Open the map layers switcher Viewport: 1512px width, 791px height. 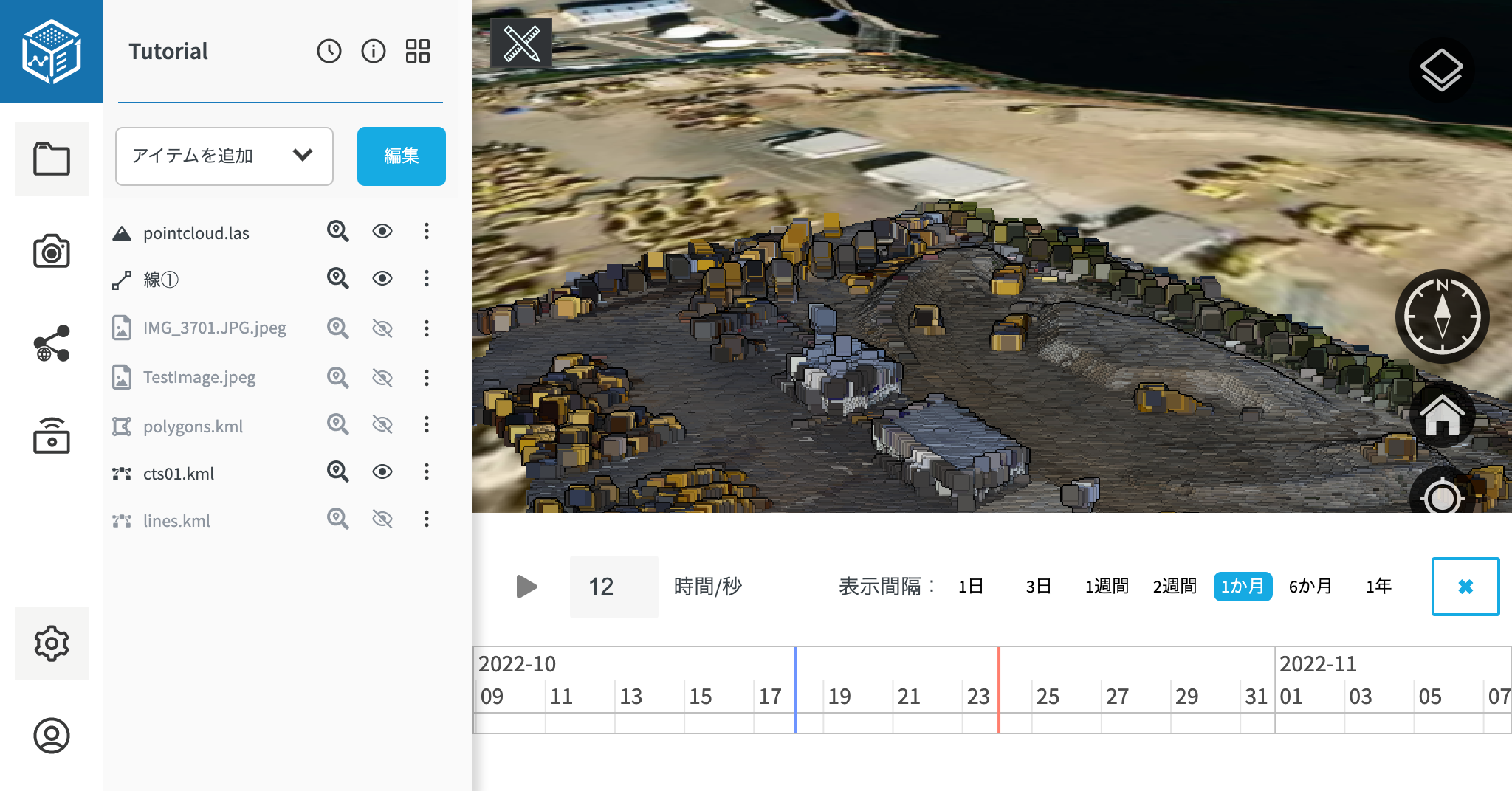1440,71
